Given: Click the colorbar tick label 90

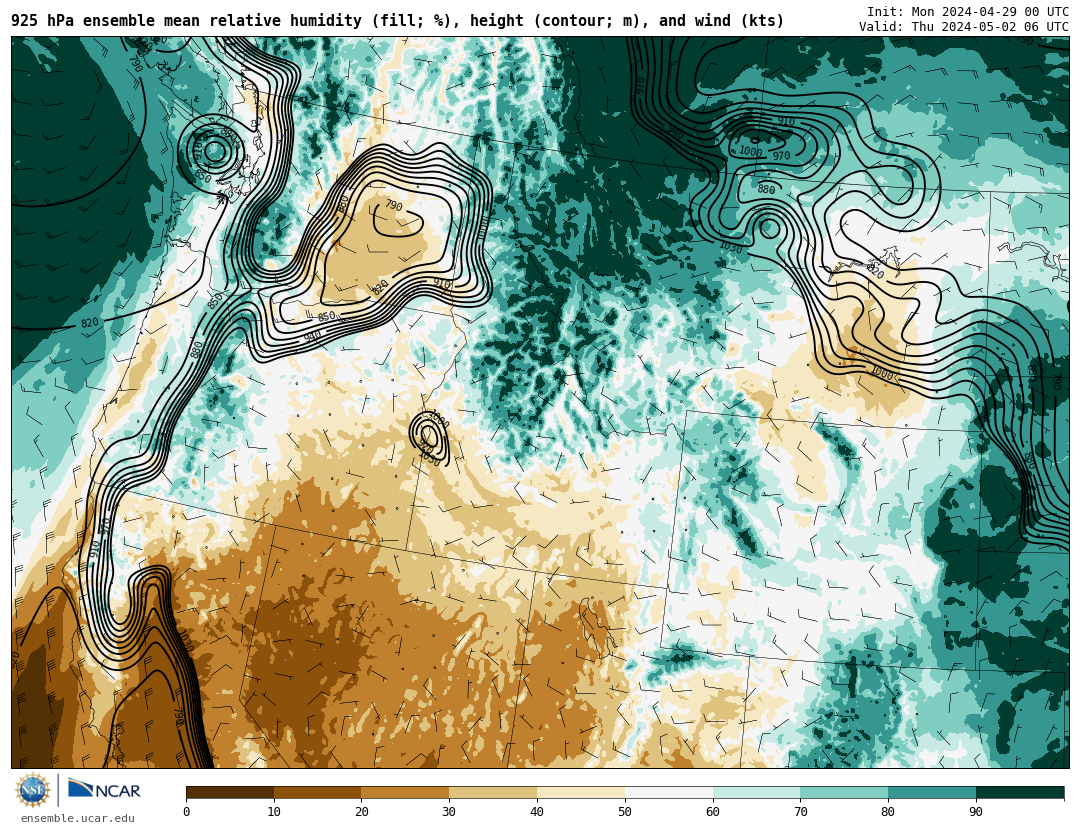Looking at the screenshot, I should click(x=976, y=812).
